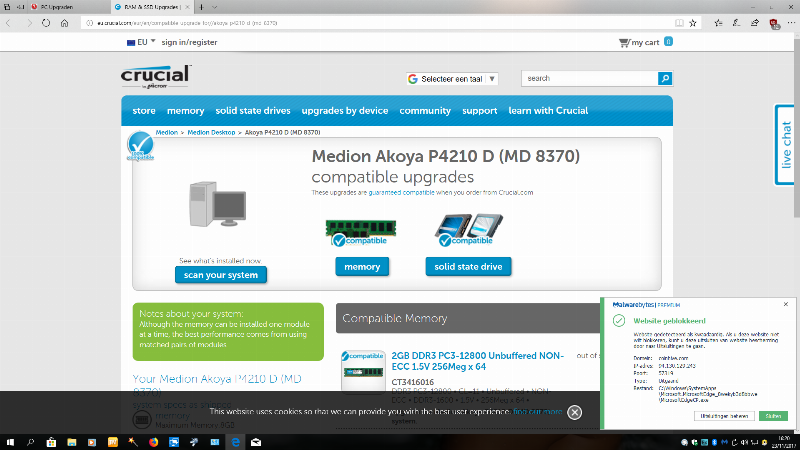Screen dimensions: 800x450
Task: Click the blue memory button
Action: 362,267
